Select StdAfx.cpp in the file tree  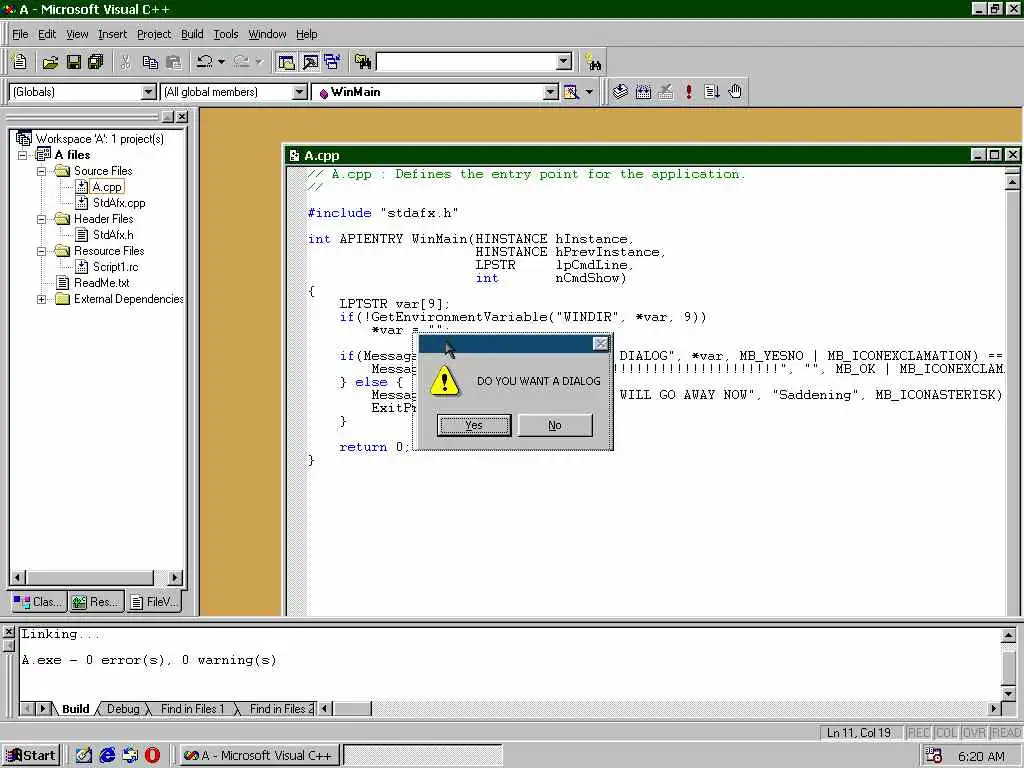[x=119, y=203]
